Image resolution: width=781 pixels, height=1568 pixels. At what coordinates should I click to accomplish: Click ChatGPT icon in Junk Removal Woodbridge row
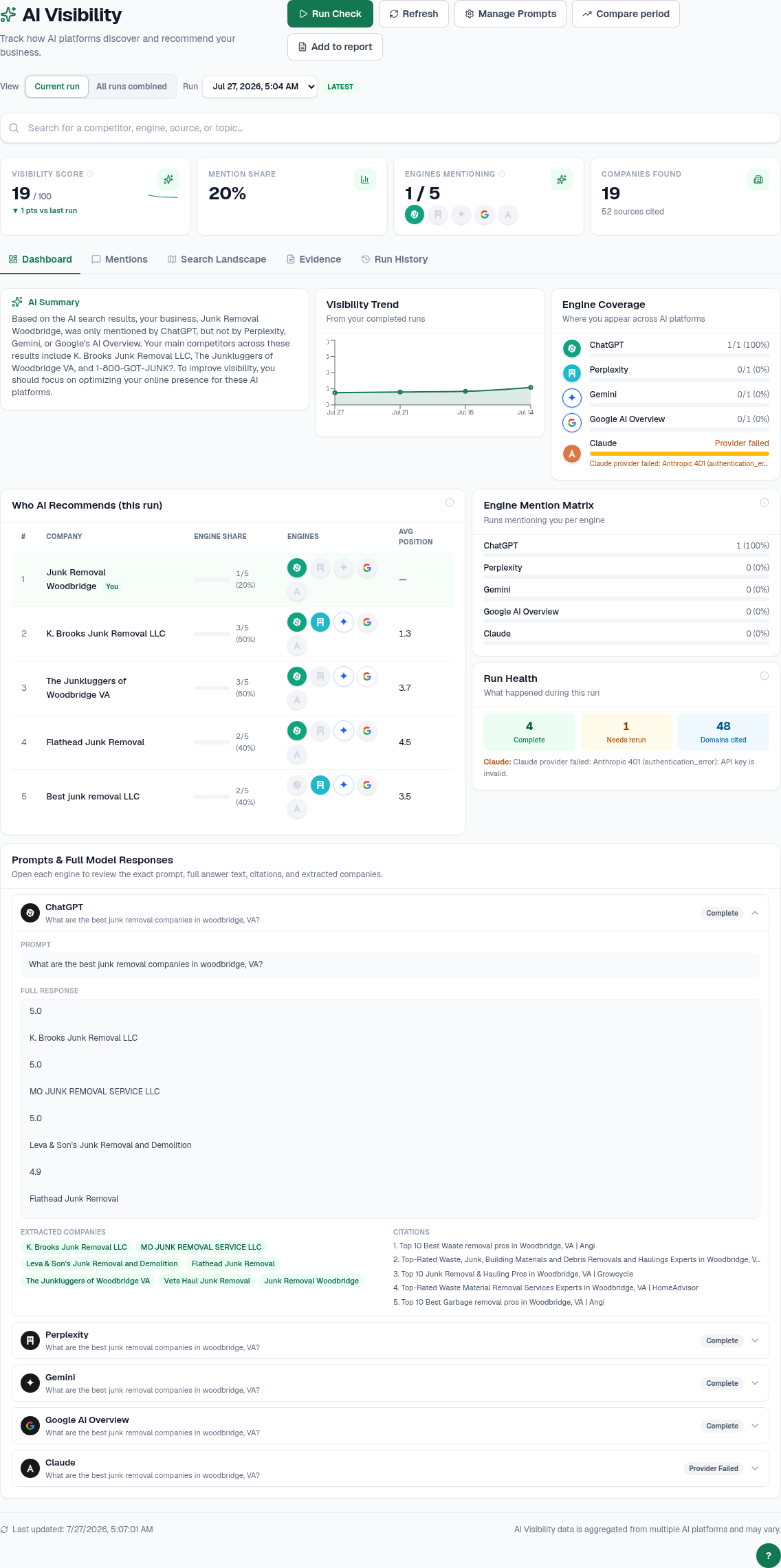tap(297, 568)
